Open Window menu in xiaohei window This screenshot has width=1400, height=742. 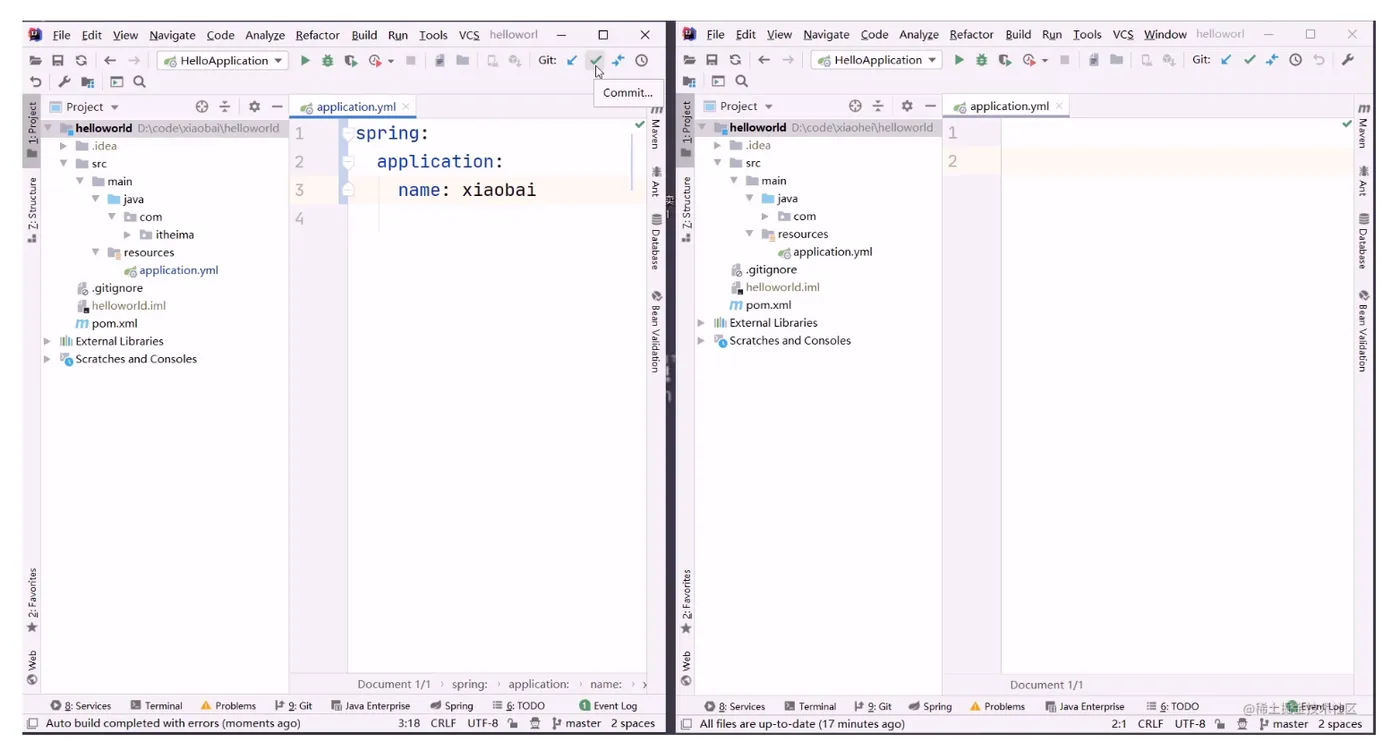click(1165, 35)
